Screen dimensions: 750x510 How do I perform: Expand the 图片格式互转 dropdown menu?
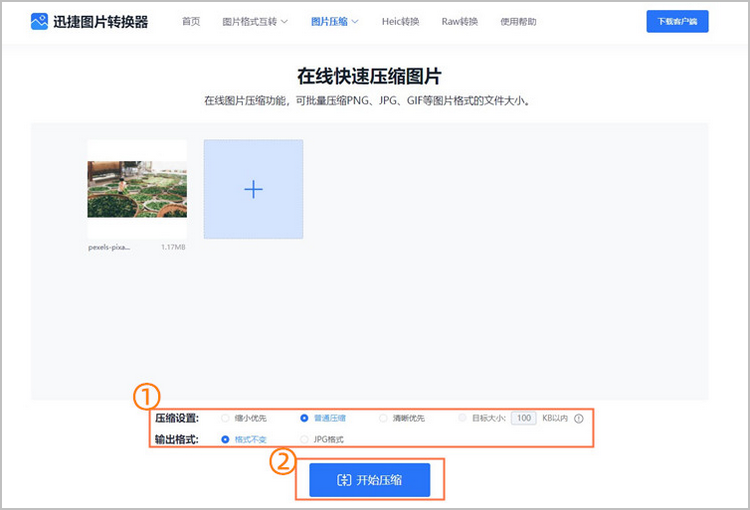255,21
